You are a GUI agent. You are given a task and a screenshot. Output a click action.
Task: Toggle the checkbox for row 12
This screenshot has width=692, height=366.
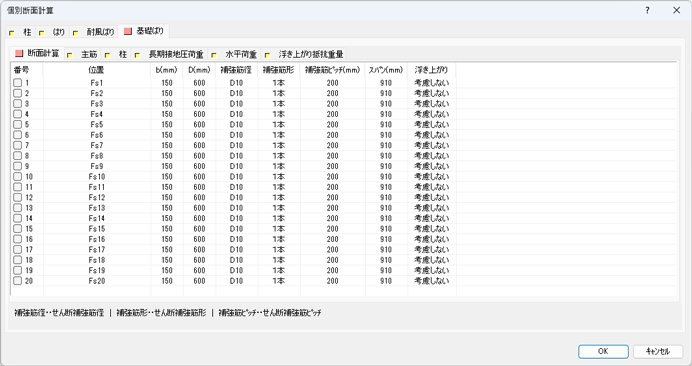click(x=17, y=197)
